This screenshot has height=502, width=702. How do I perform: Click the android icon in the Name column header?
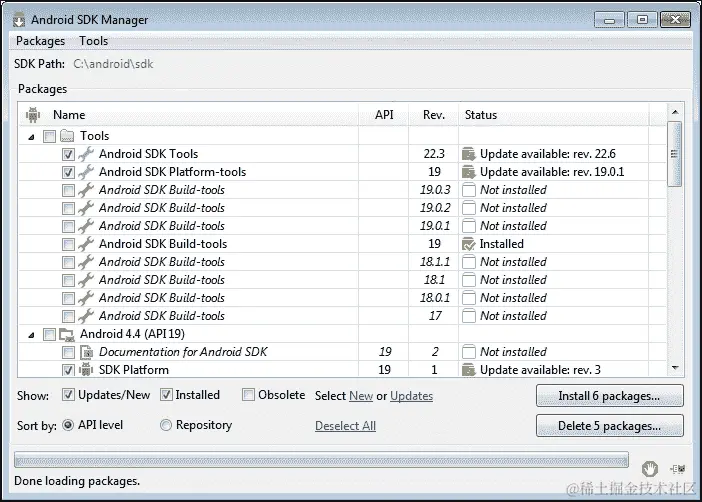coord(33,115)
